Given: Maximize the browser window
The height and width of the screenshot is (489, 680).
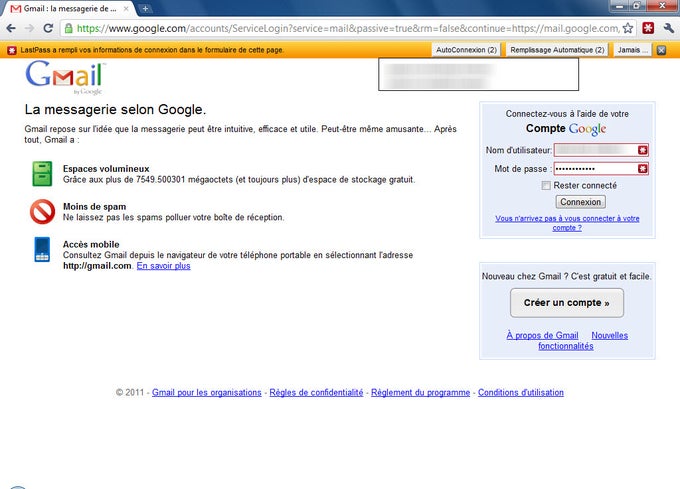Looking at the screenshot, I should click(637, 6).
